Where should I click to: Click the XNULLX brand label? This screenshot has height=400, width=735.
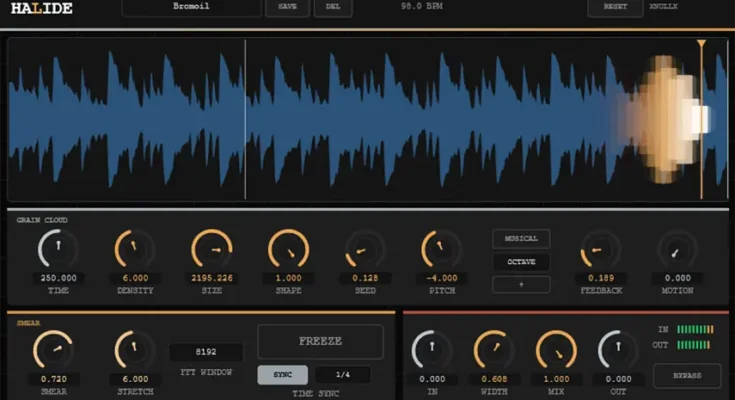[x=663, y=7]
